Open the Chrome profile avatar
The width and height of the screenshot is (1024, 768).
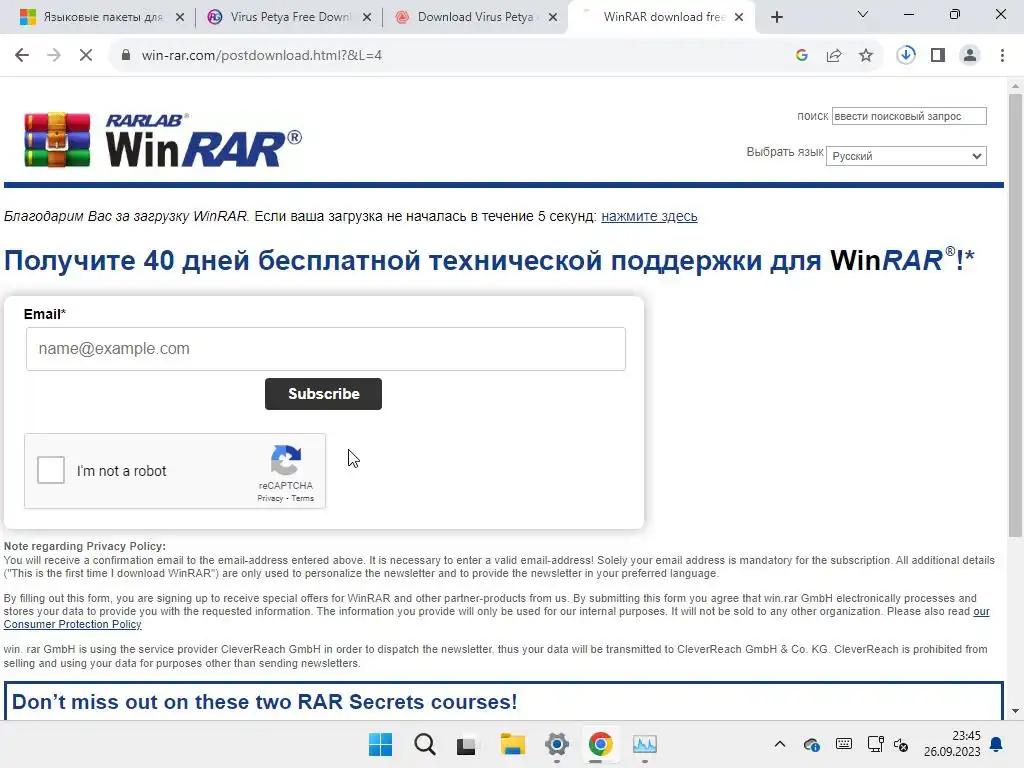point(970,56)
